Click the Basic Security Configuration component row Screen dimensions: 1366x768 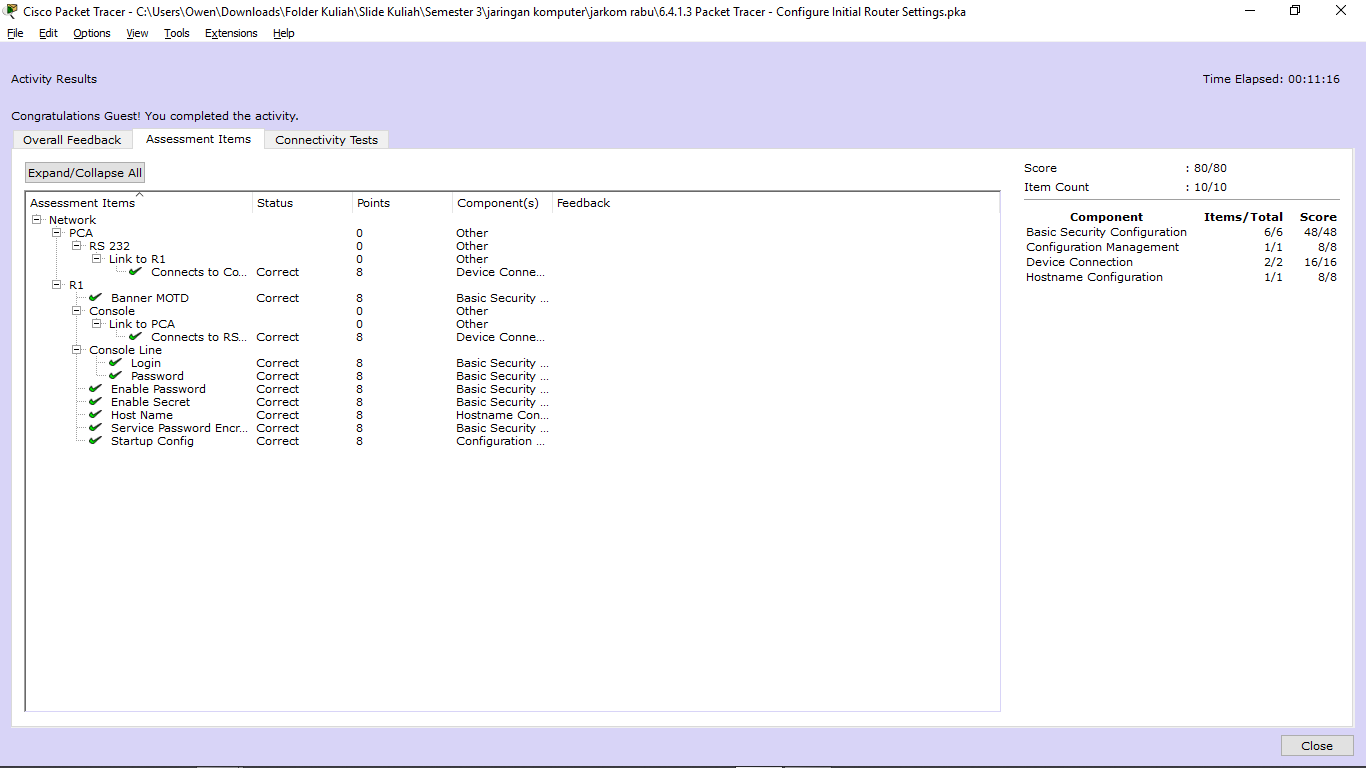point(1181,232)
